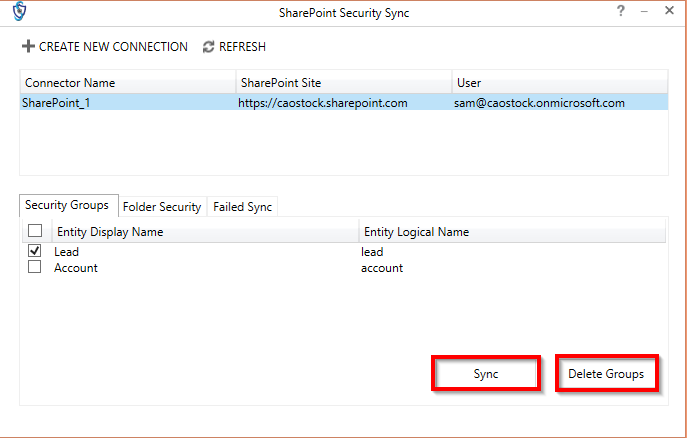Click the User column header
Image resolution: width=687 pixels, height=438 pixels.
[x=560, y=82]
